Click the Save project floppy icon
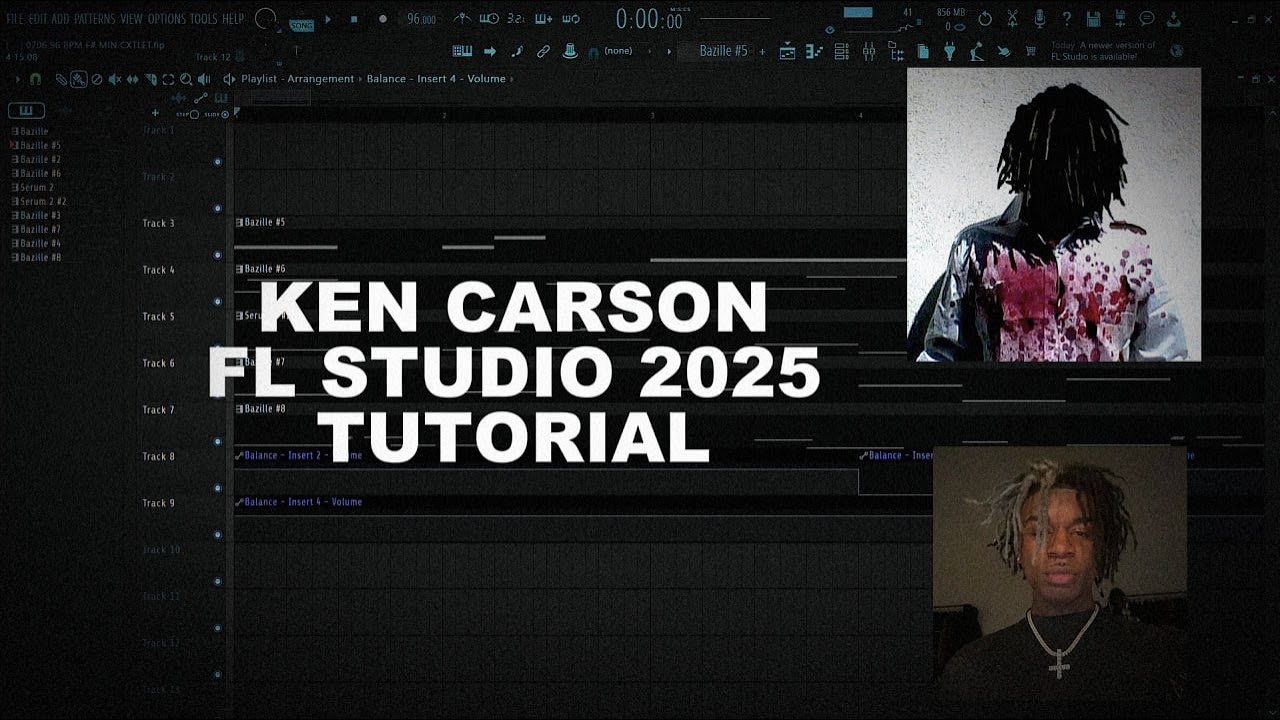 click(x=1093, y=19)
